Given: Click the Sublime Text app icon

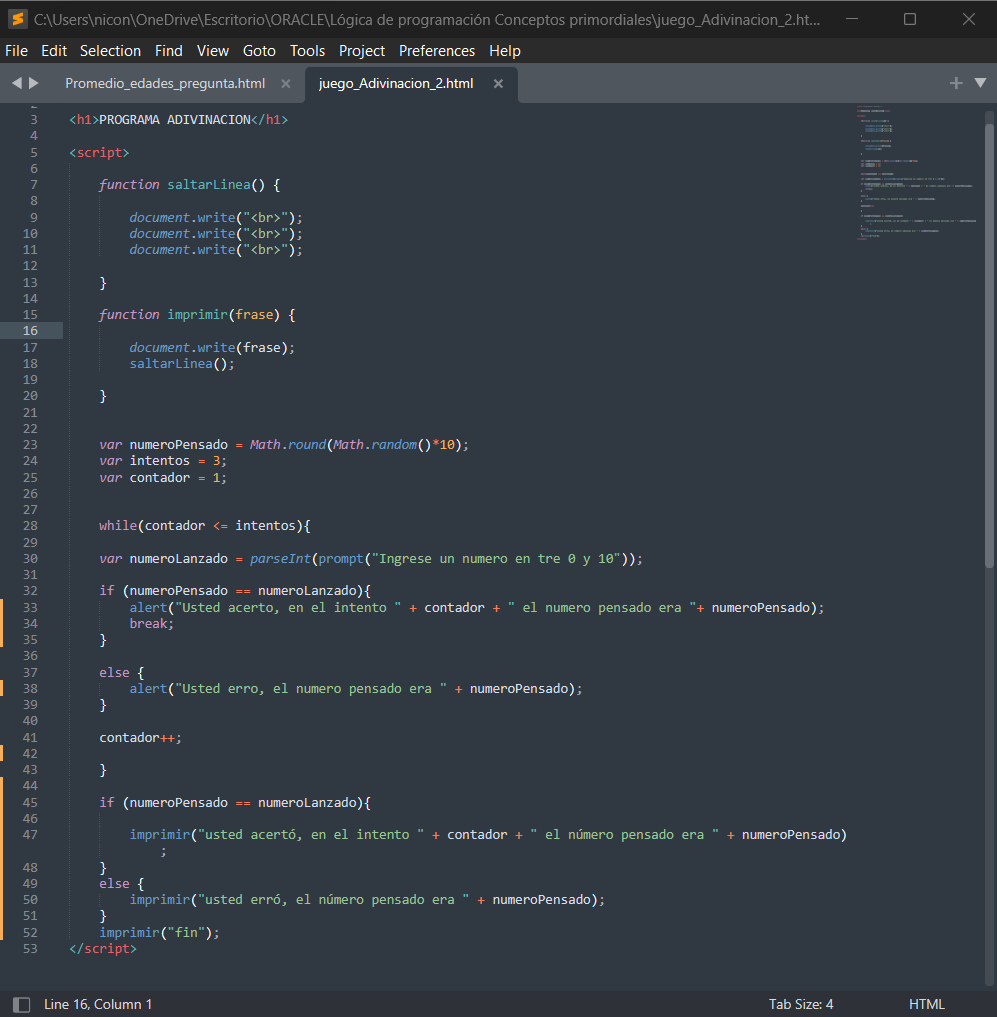Looking at the screenshot, I should click(x=18, y=19).
